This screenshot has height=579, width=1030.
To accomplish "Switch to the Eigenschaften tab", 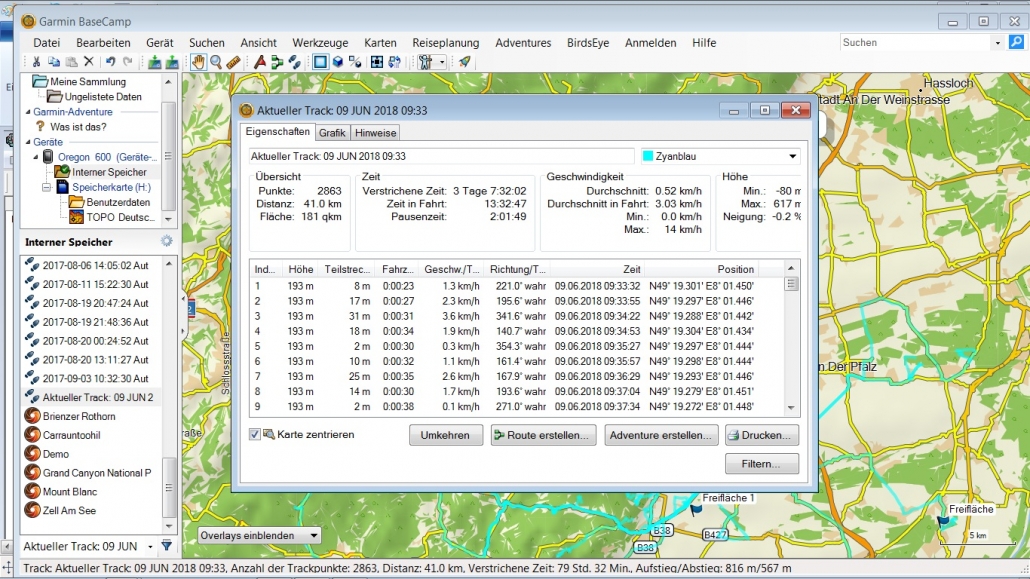I will [277, 131].
